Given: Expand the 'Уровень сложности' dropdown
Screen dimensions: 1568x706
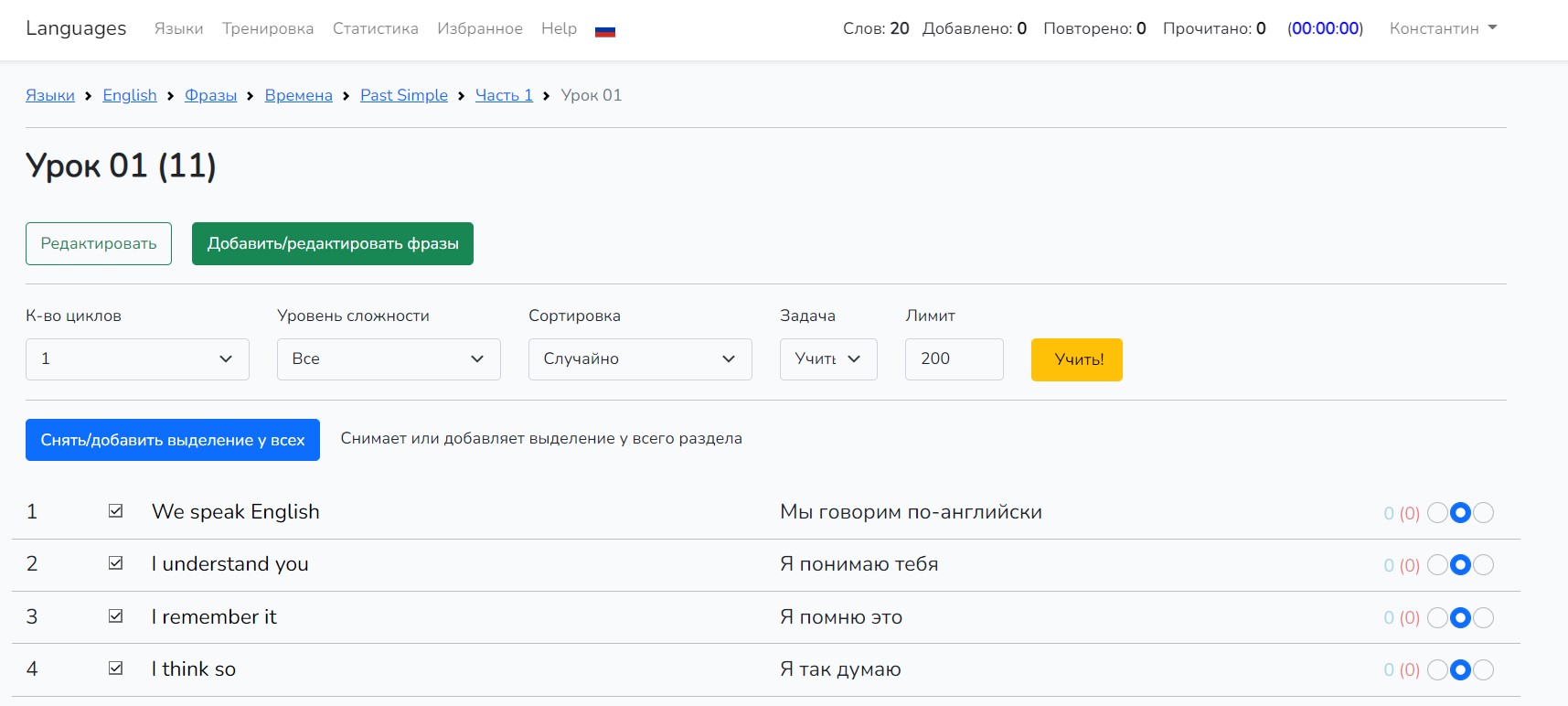Looking at the screenshot, I should (x=389, y=359).
